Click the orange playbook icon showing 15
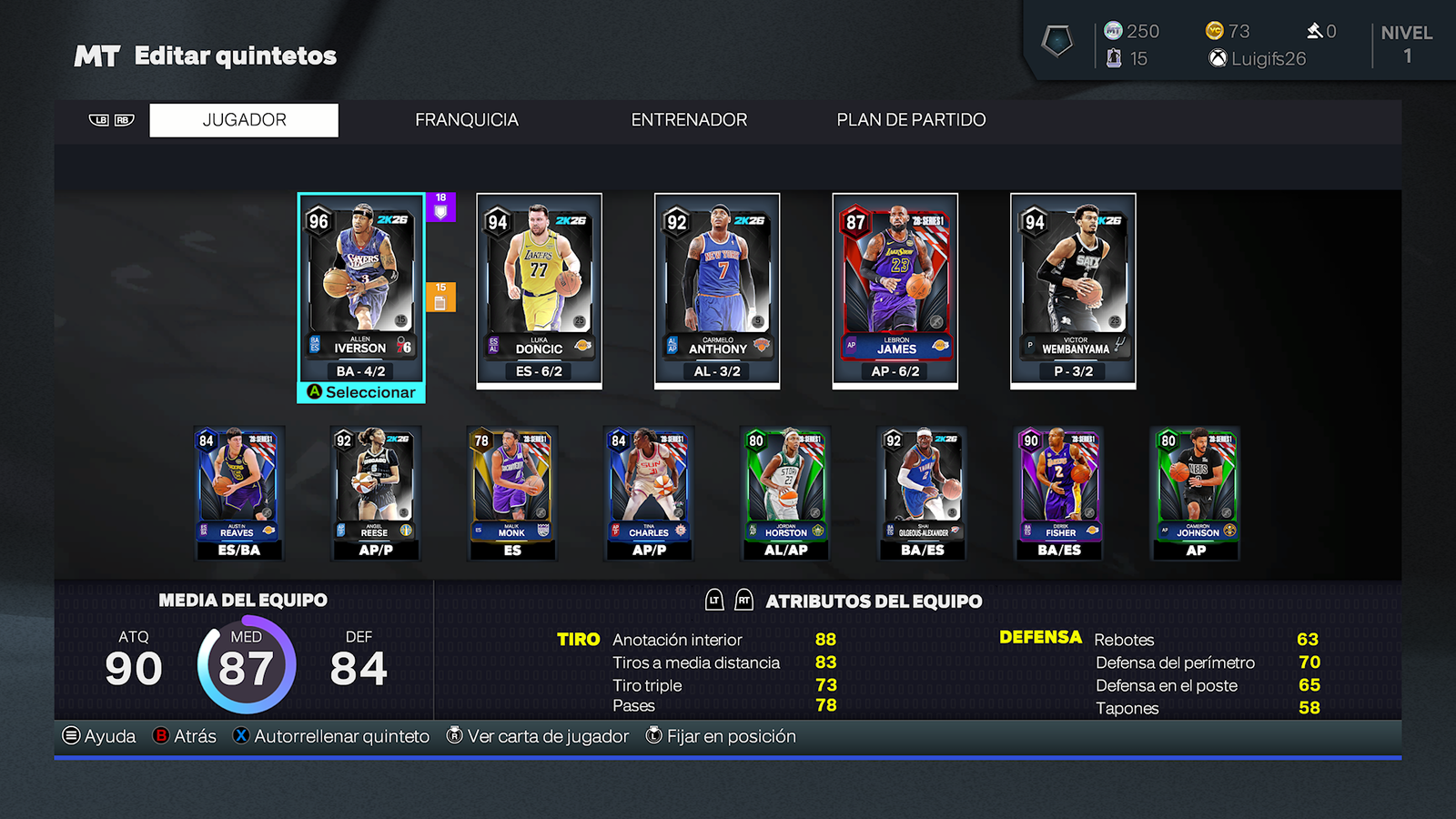 tap(440, 297)
